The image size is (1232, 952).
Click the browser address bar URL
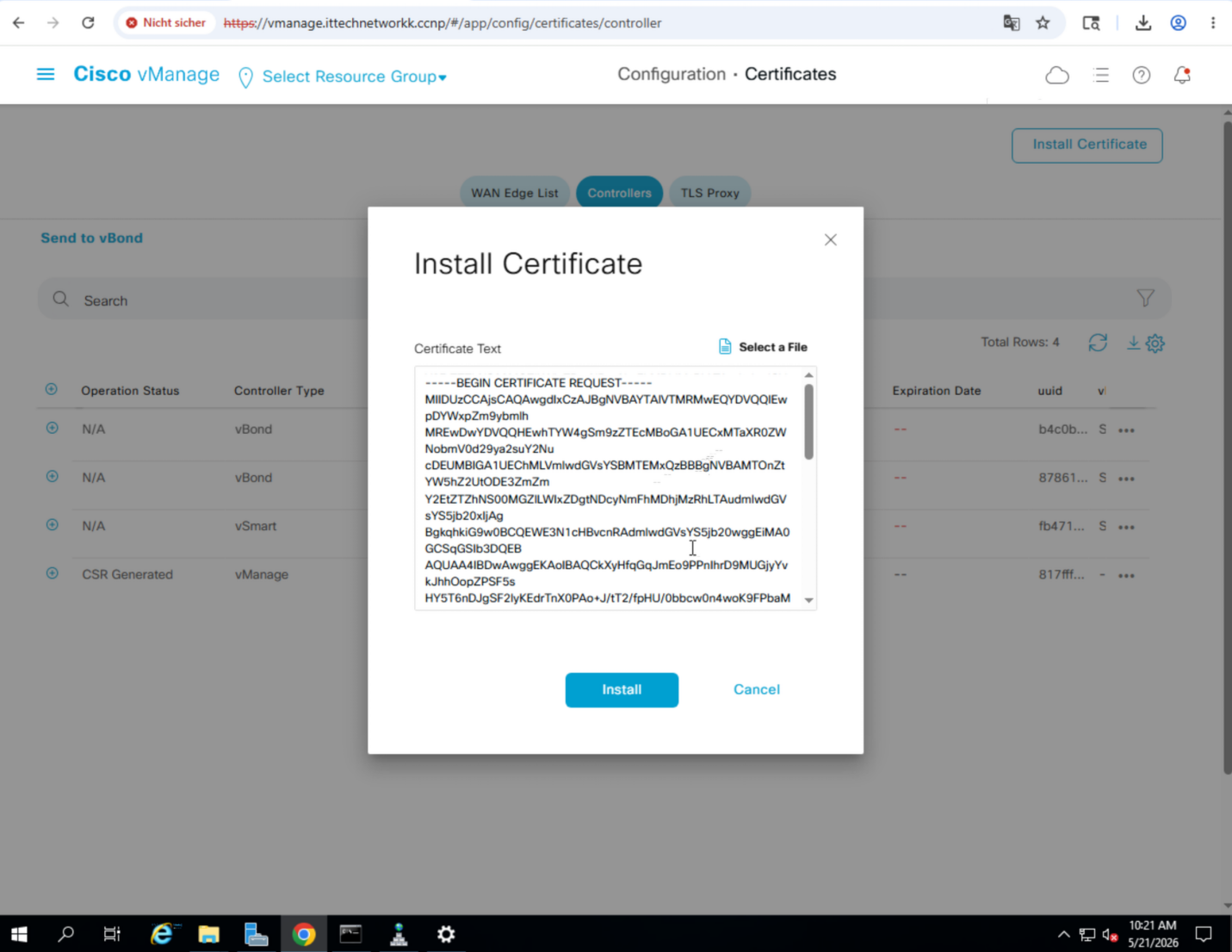pyautogui.click(x=443, y=23)
